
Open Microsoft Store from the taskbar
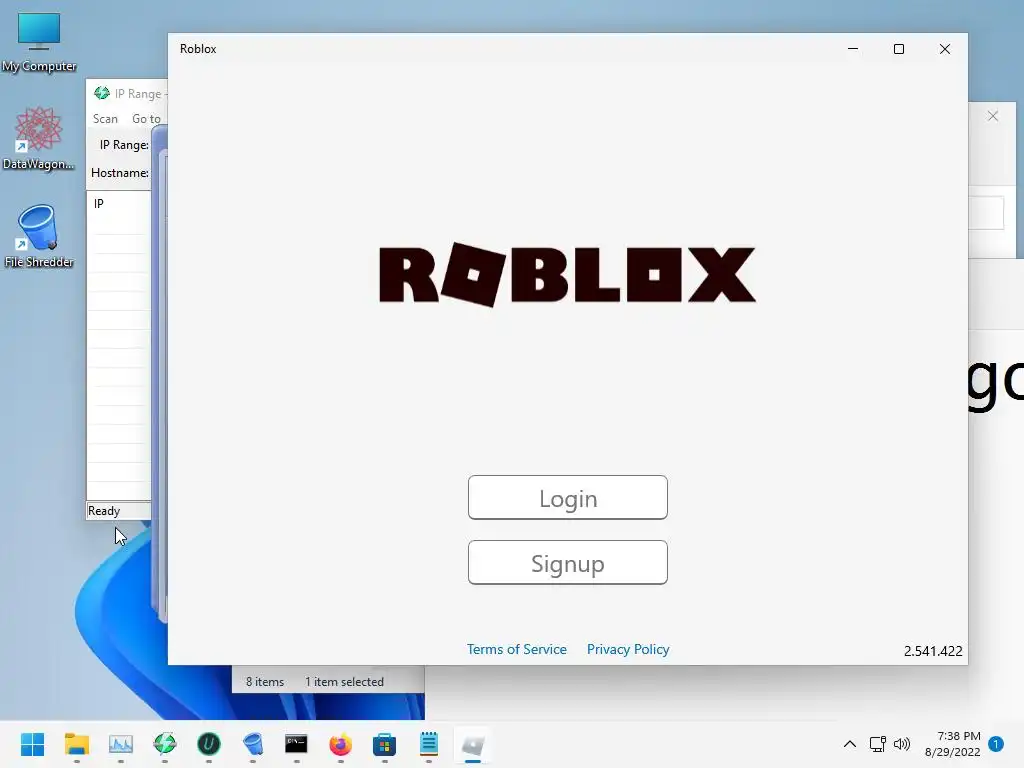point(385,744)
